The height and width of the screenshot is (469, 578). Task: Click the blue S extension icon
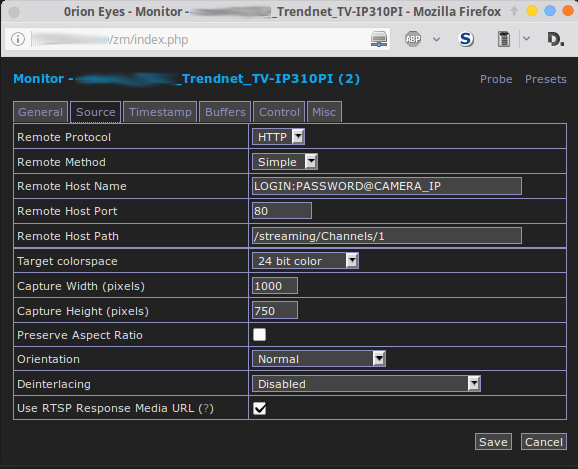coord(466,39)
